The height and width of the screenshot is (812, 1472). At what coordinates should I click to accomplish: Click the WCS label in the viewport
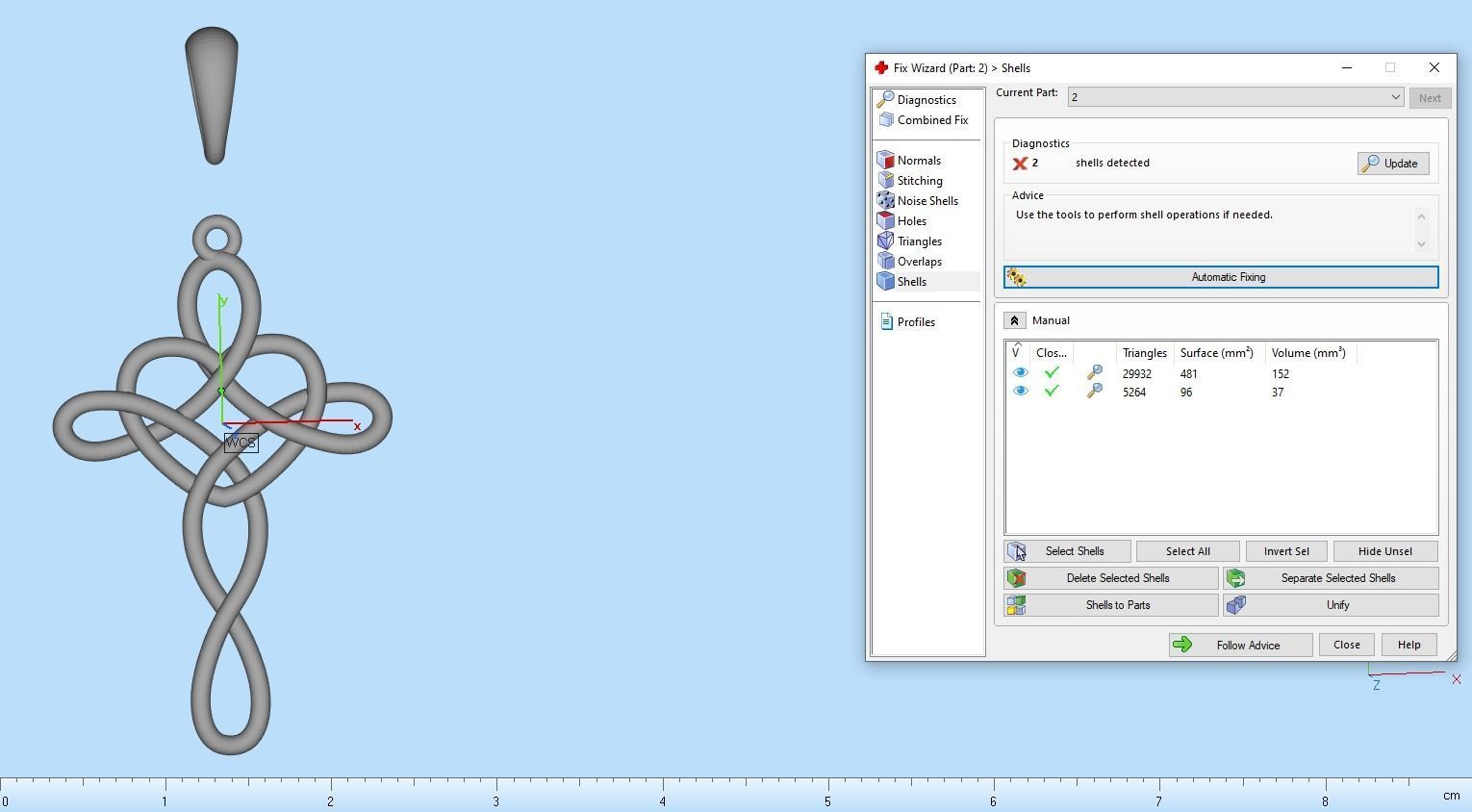pyautogui.click(x=241, y=444)
